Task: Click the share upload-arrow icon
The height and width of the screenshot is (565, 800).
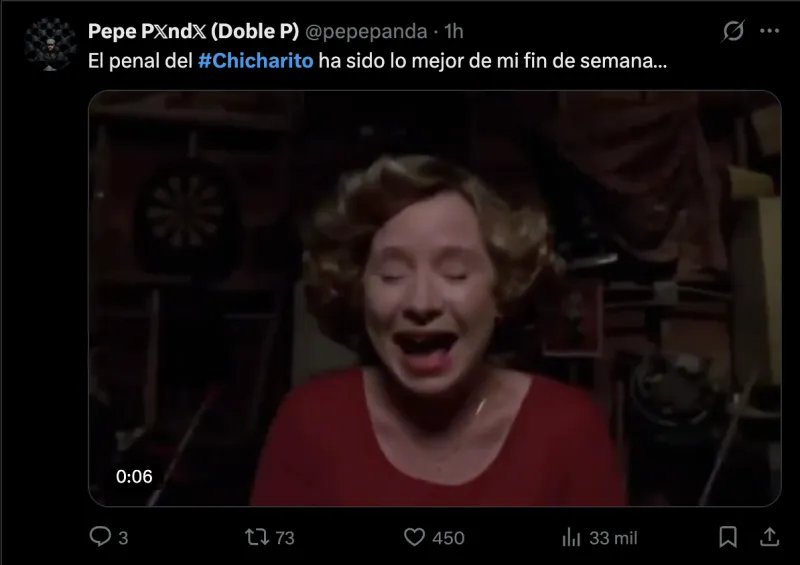Action: click(x=769, y=537)
